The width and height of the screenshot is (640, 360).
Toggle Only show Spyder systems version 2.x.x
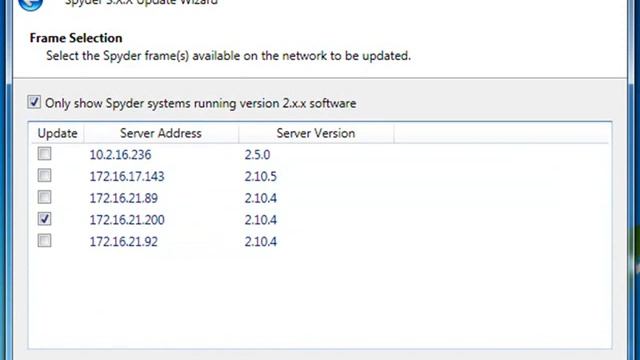(34, 102)
